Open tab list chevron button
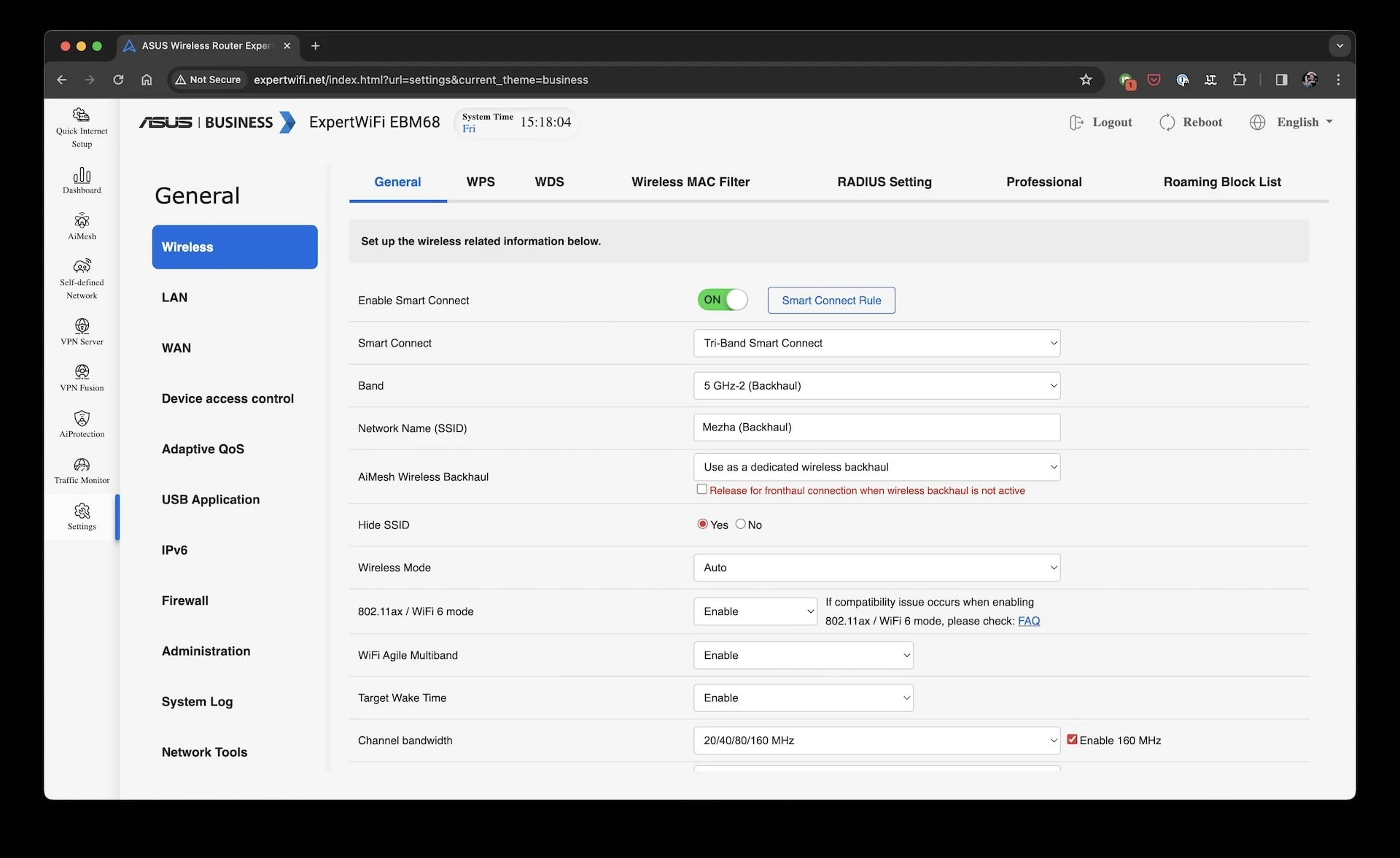This screenshot has height=858, width=1400. [1339, 46]
